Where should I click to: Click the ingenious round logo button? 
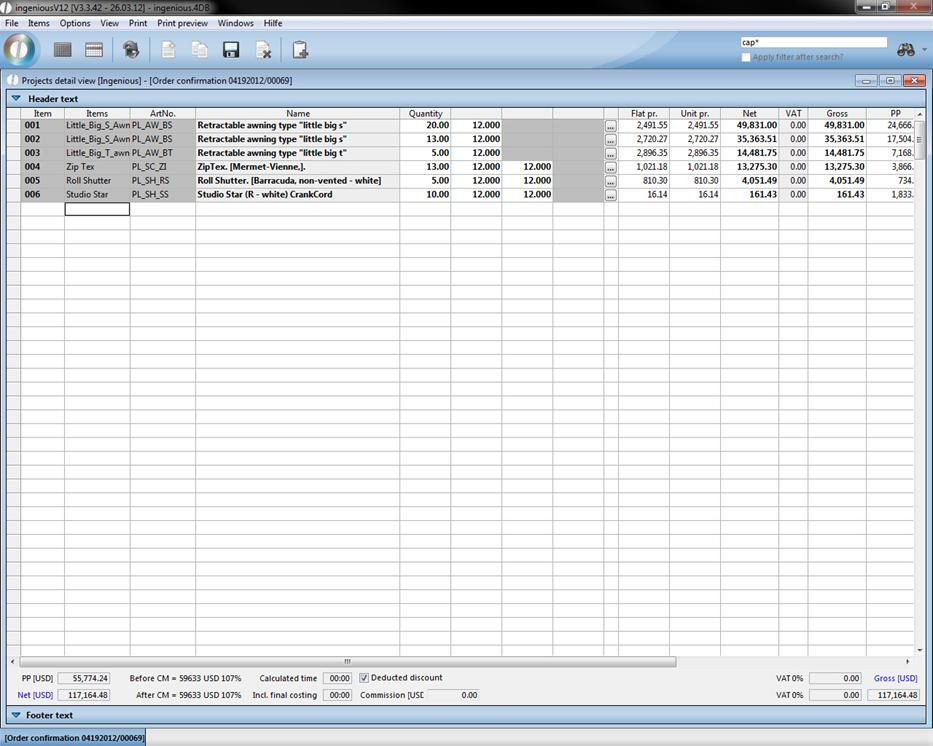pos(20,49)
